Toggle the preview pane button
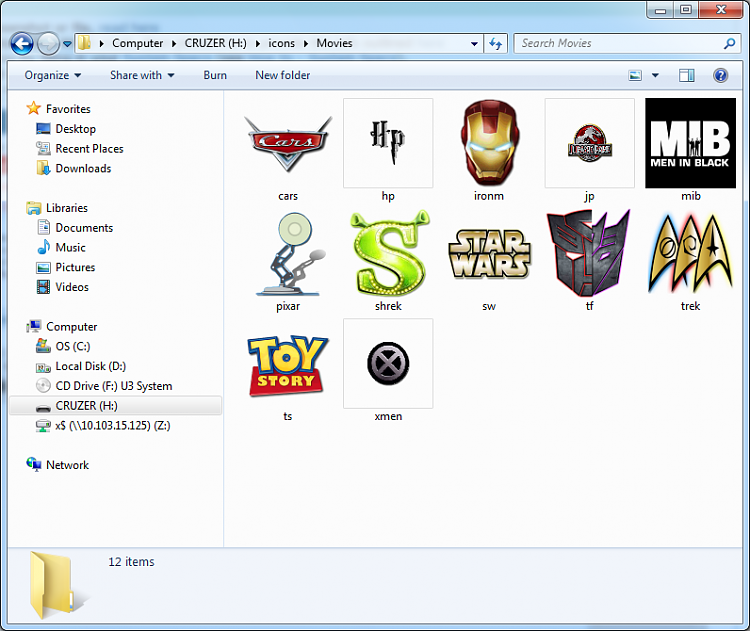The width and height of the screenshot is (750, 631). pyautogui.click(x=686, y=75)
